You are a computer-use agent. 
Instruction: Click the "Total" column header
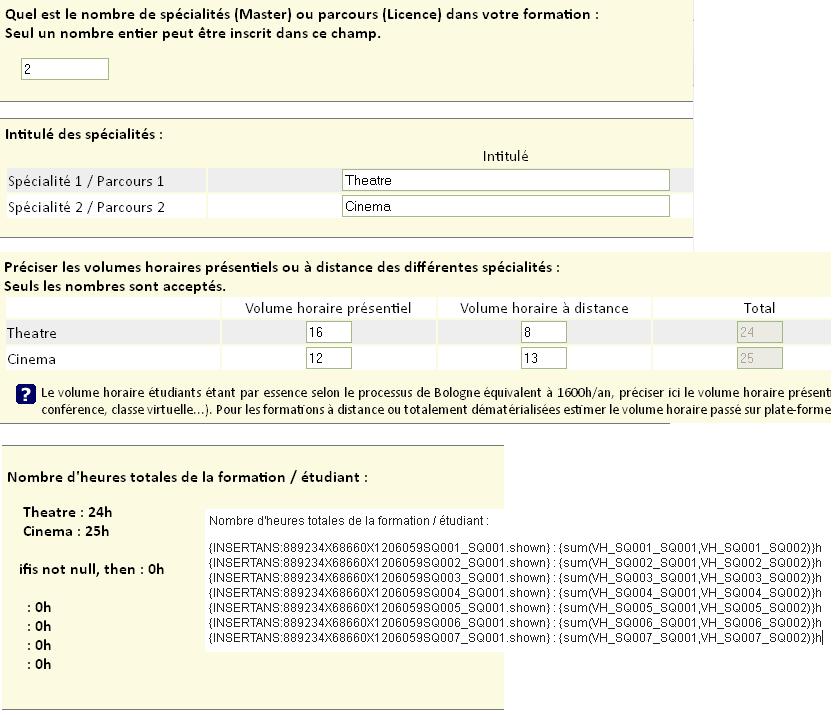click(x=759, y=308)
